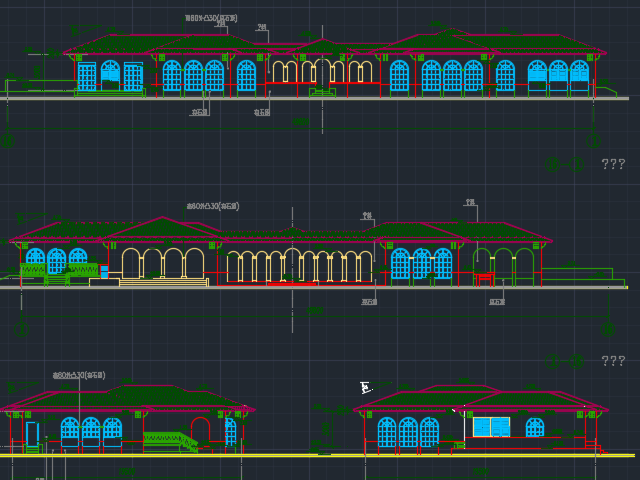Select the grid bubble beside the top "???" label
640x480 pixels.
point(576,164)
